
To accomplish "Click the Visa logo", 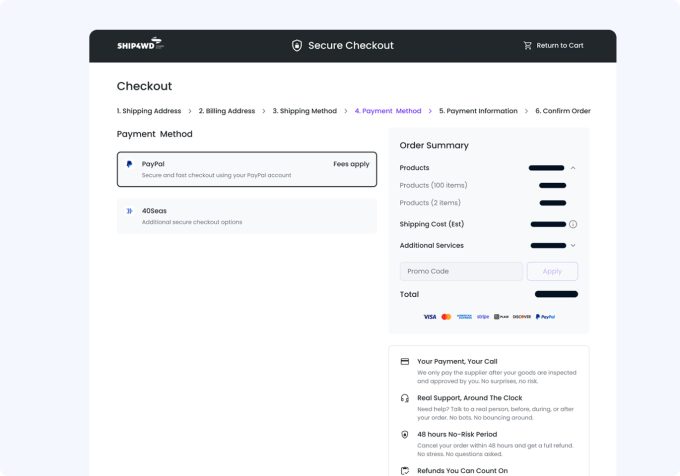I will pyautogui.click(x=430, y=317).
